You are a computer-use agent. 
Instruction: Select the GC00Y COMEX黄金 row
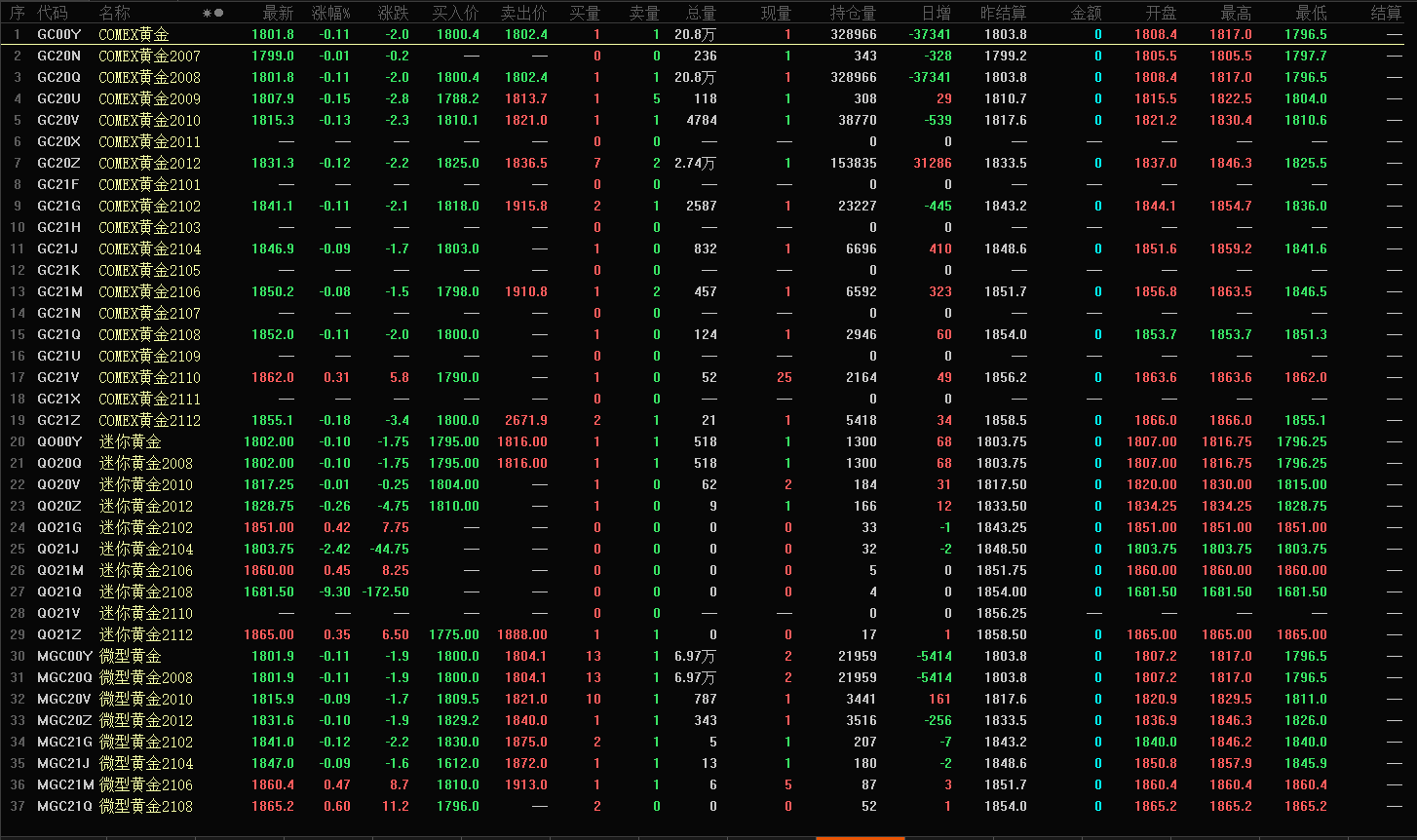(x=708, y=34)
